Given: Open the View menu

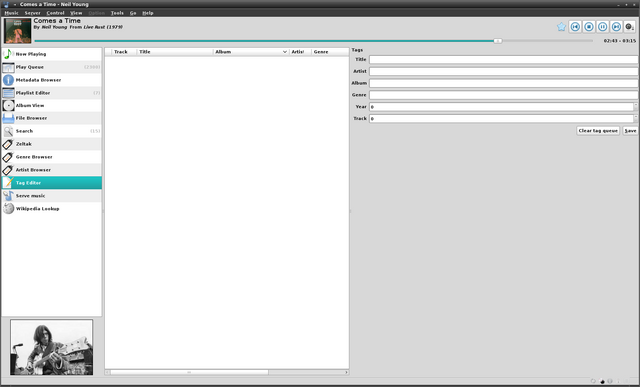Looking at the screenshot, I should point(76,13).
